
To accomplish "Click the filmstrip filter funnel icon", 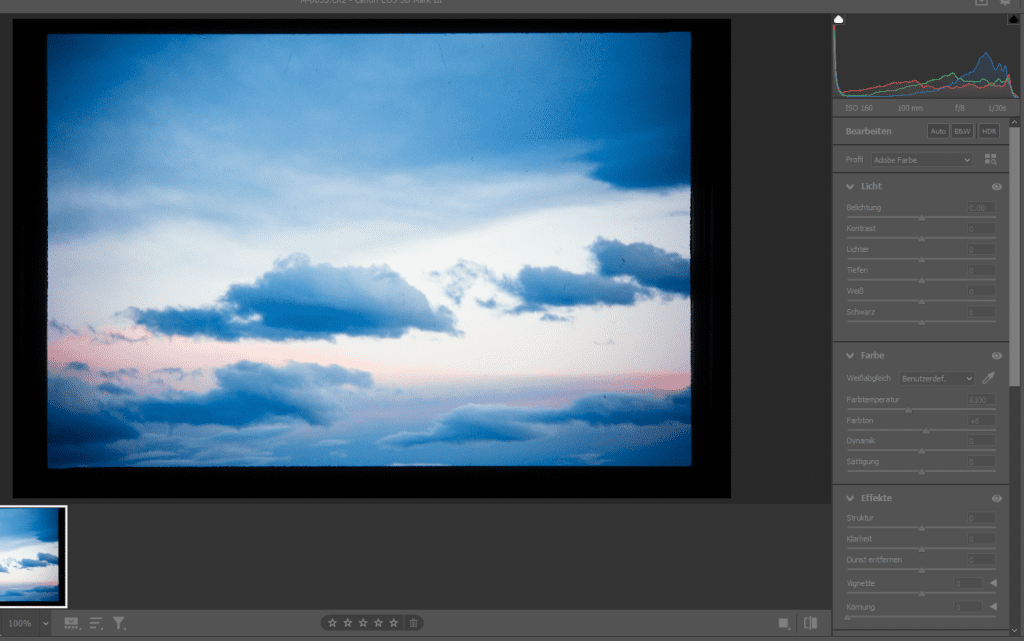I will tap(119, 623).
